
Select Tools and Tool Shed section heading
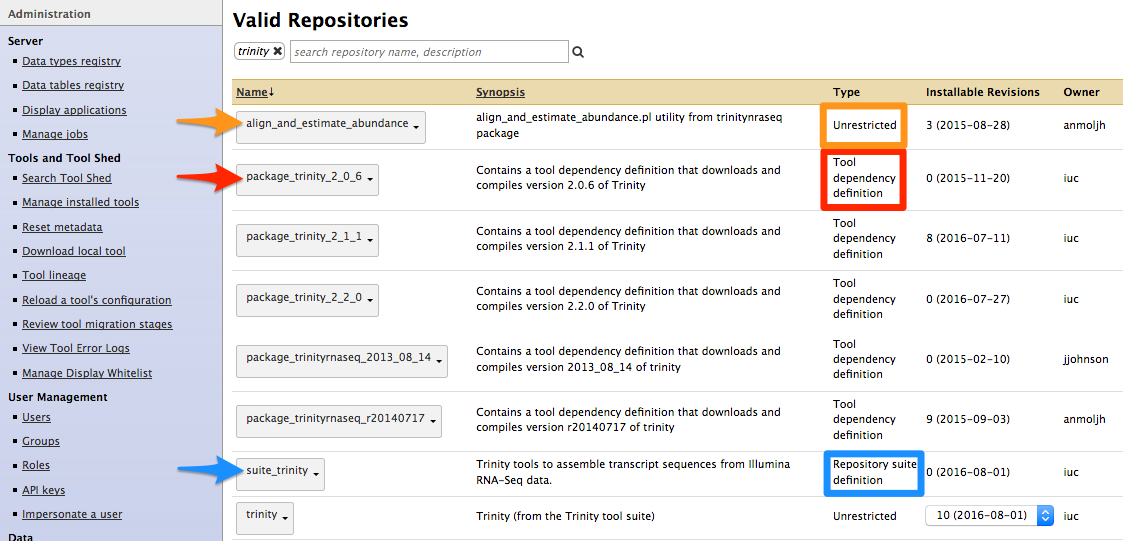[64, 157]
